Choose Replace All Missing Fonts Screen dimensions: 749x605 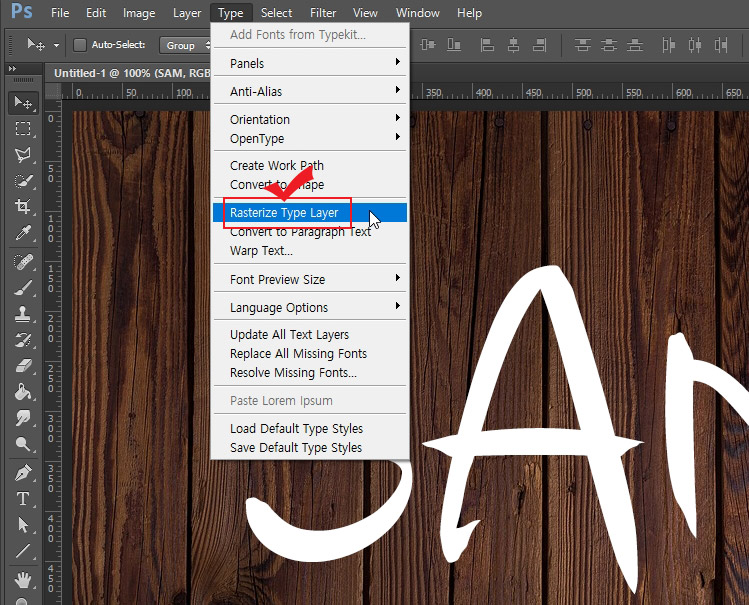point(310,354)
